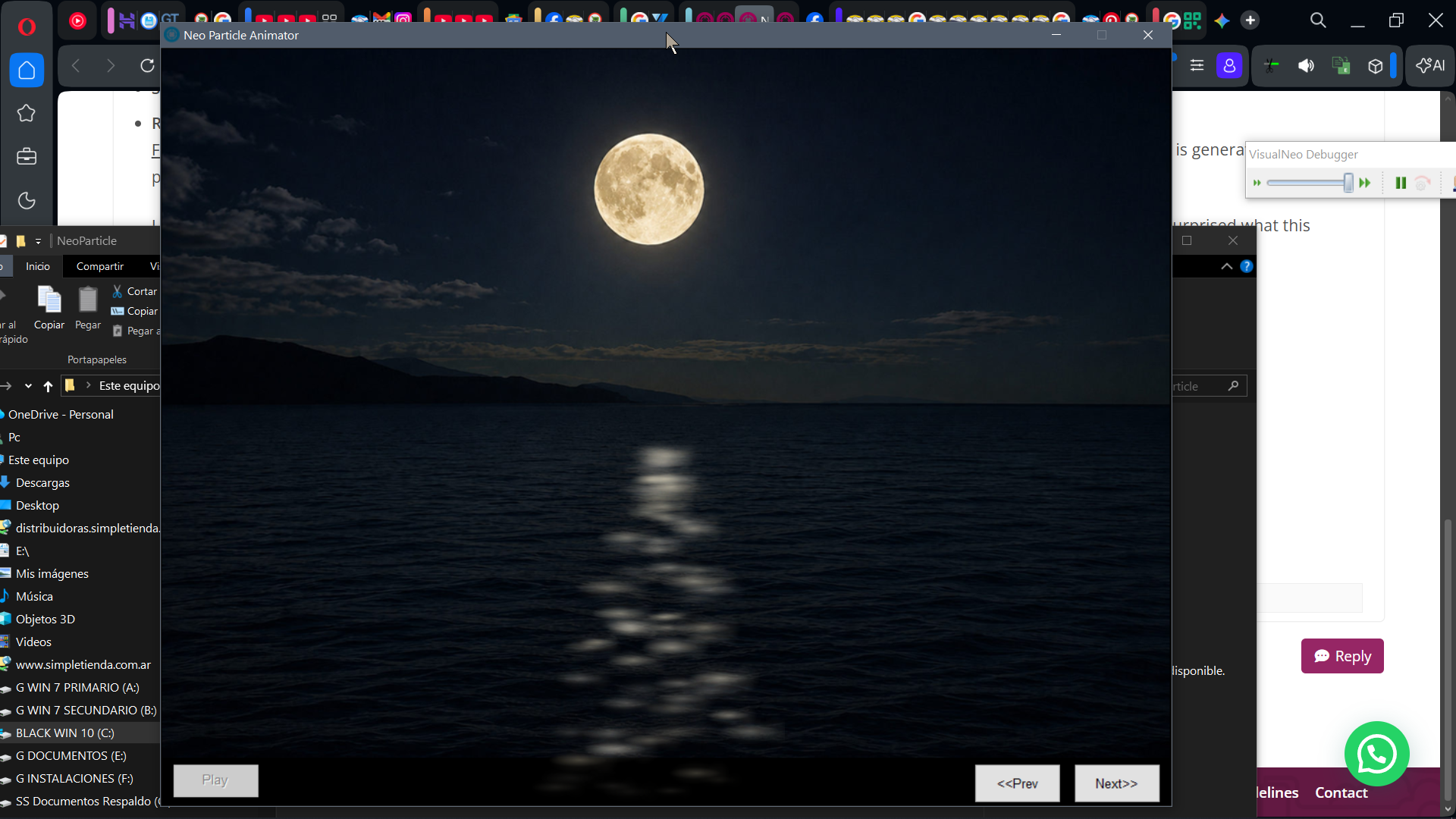
Task: Go forward with the browser forward arrow
Action: click(x=111, y=66)
